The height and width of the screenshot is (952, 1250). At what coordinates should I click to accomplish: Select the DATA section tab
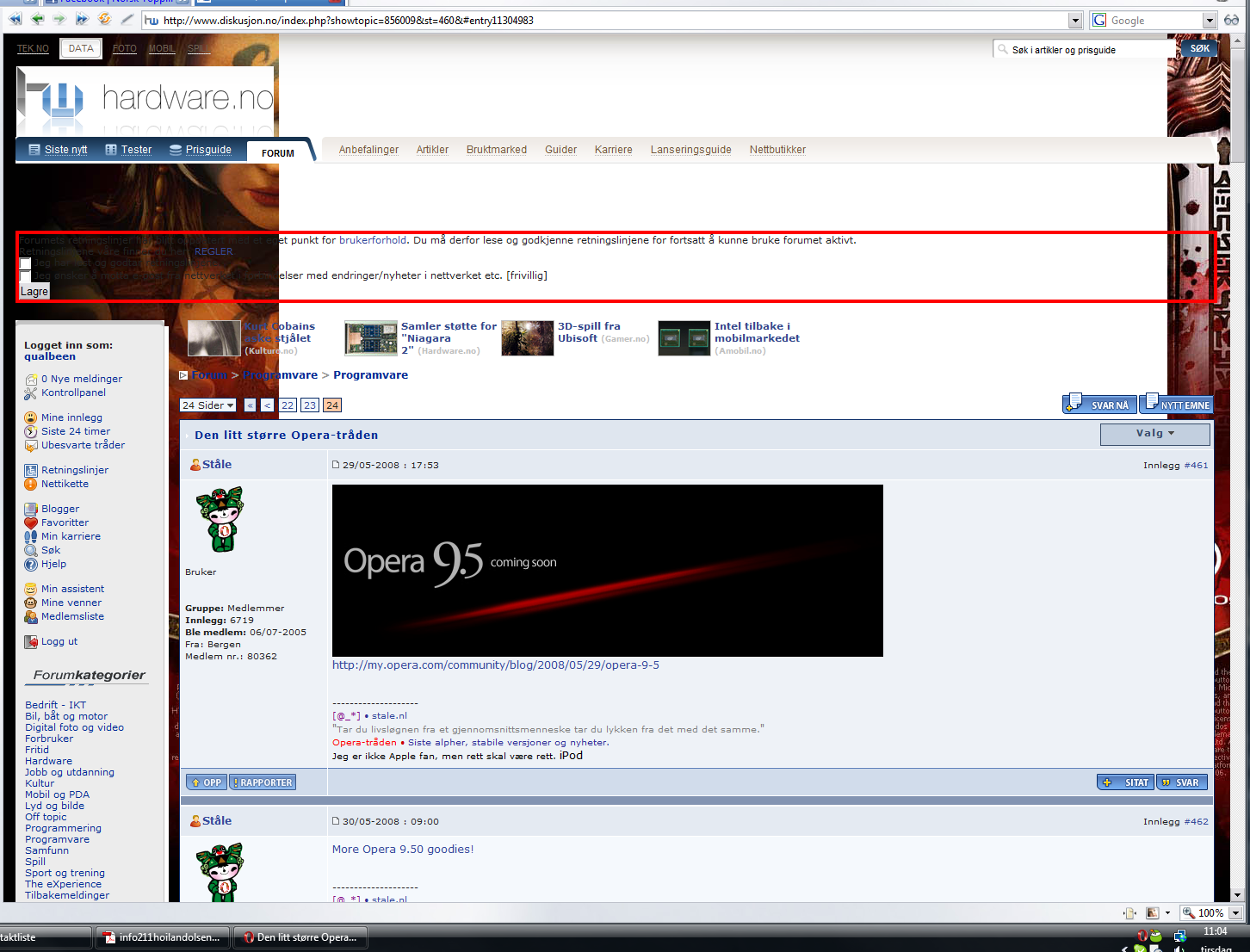tap(81, 48)
